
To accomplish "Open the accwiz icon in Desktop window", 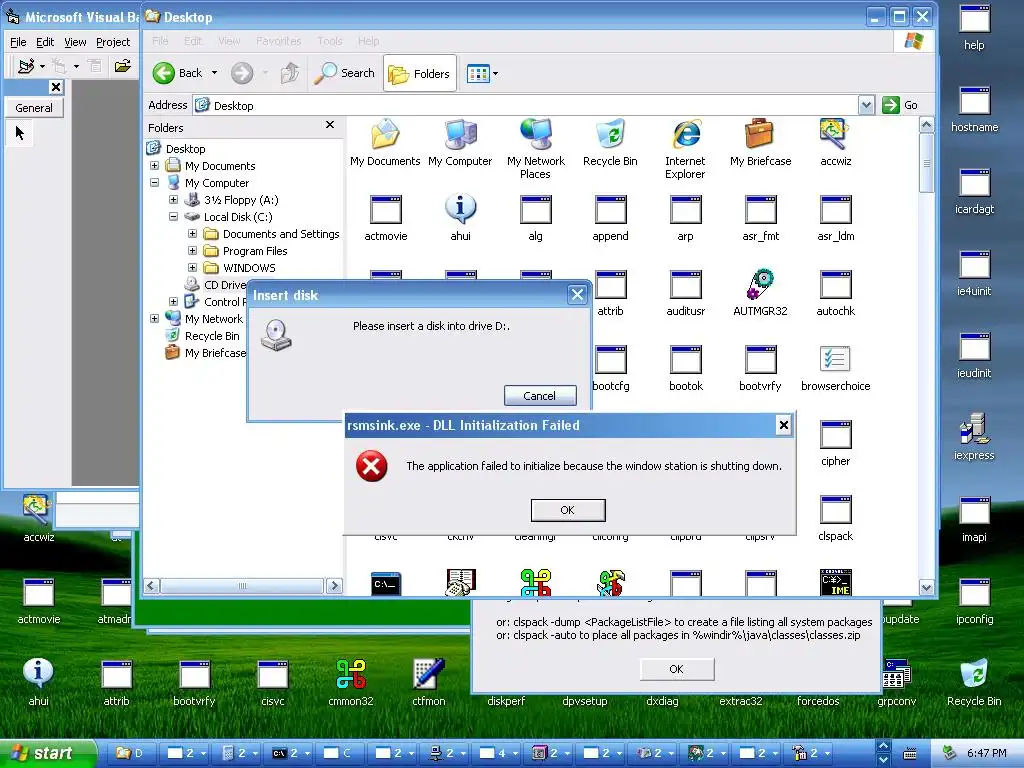I will pos(835,142).
